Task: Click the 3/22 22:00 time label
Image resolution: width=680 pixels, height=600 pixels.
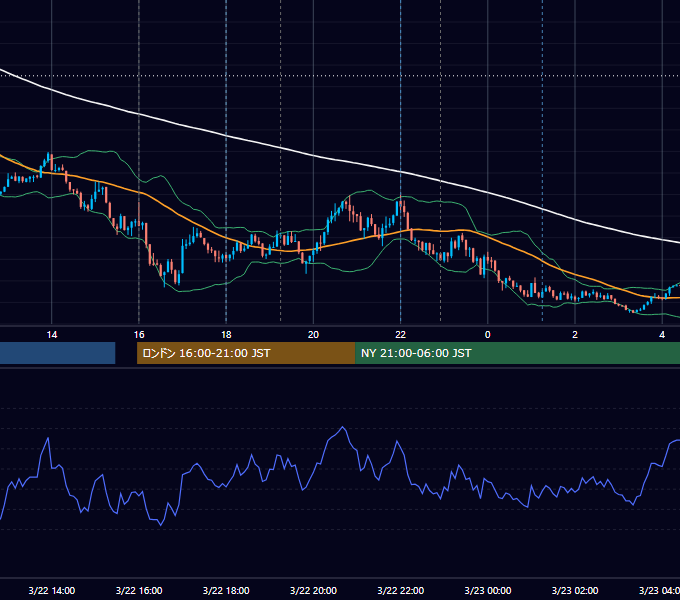Action: (x=400, y=590)
